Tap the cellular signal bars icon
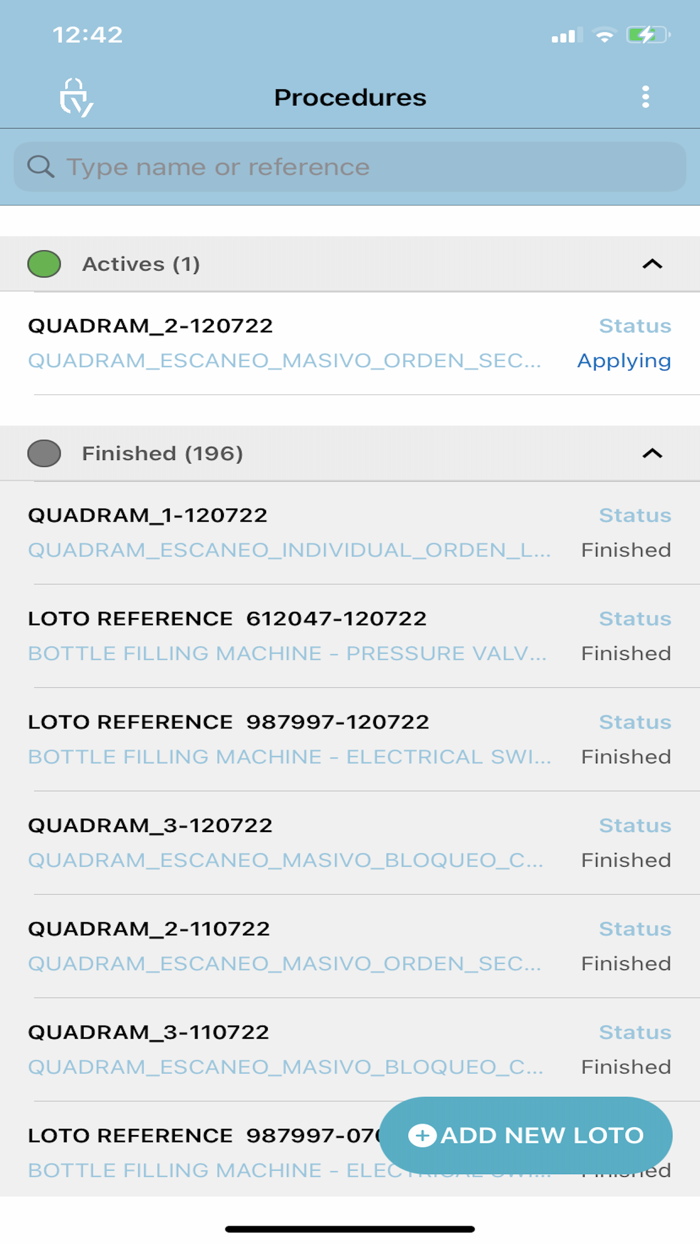 pos(563,34)
